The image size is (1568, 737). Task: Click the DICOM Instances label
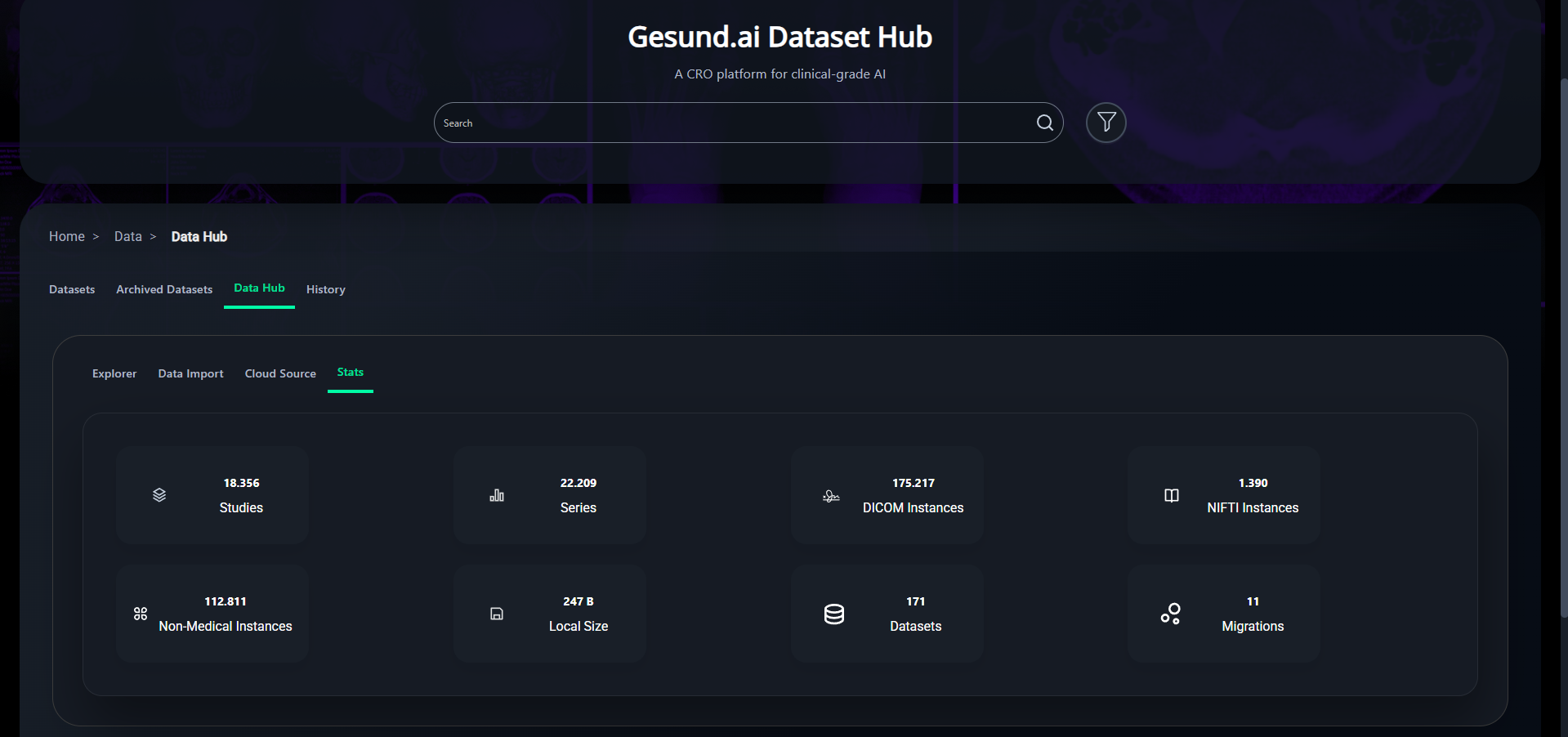(x=914, y=507)
